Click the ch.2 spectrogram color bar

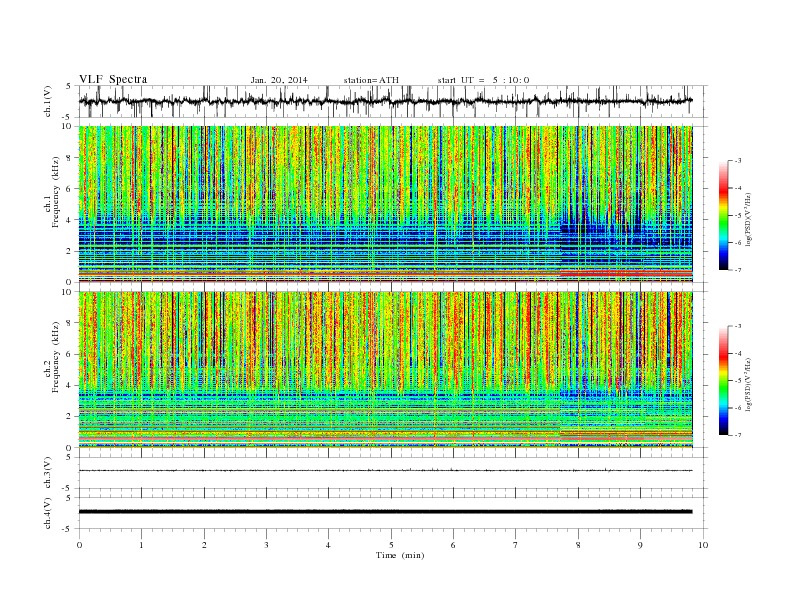(x=723, y=380)
